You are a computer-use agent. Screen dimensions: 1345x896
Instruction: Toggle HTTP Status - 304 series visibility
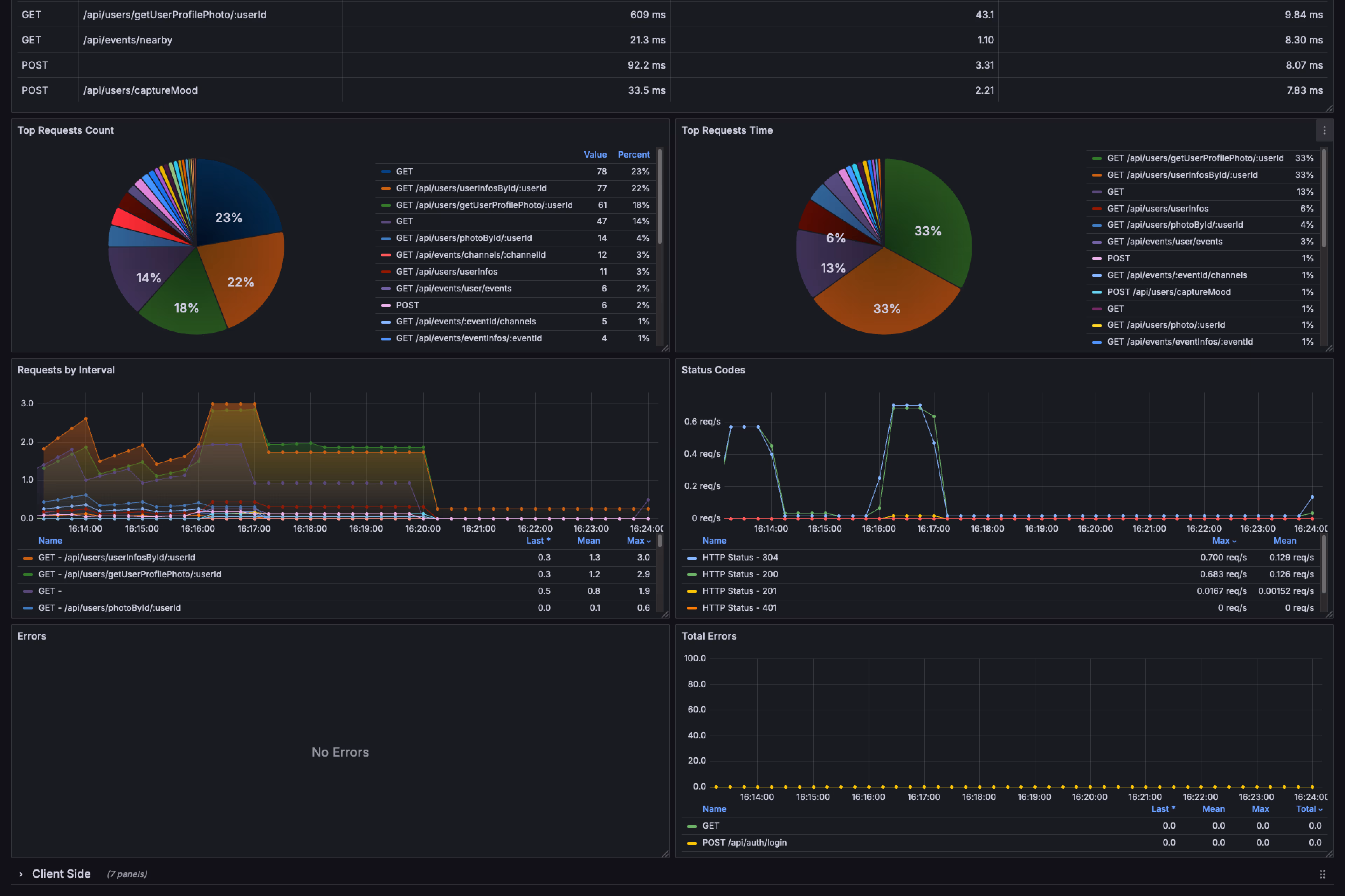[x=739, y=557]
